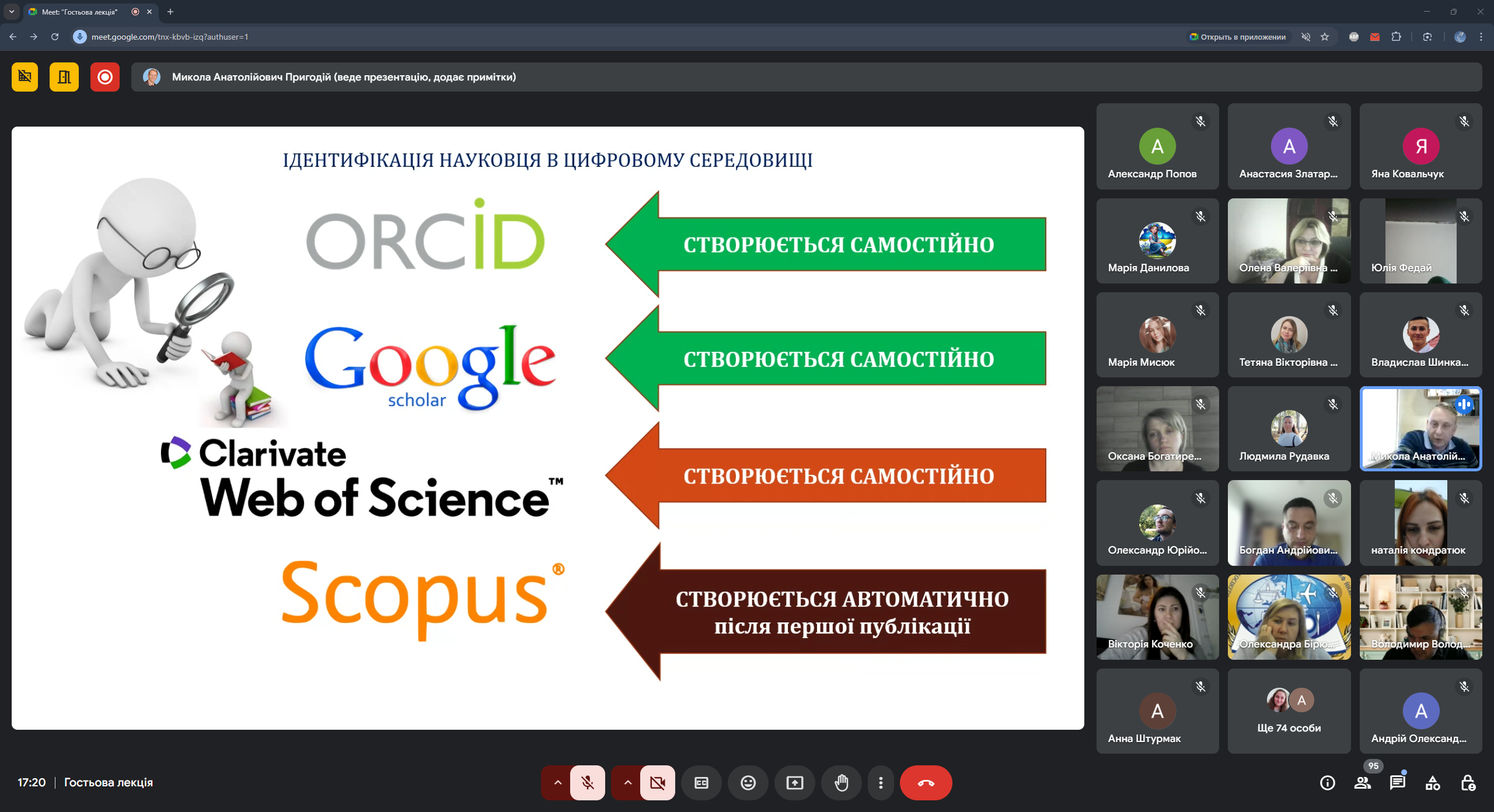Select наталія кондратюк video tile
The width and height of the screenshot is (1494, 812).
click(x=1420, y=523)
